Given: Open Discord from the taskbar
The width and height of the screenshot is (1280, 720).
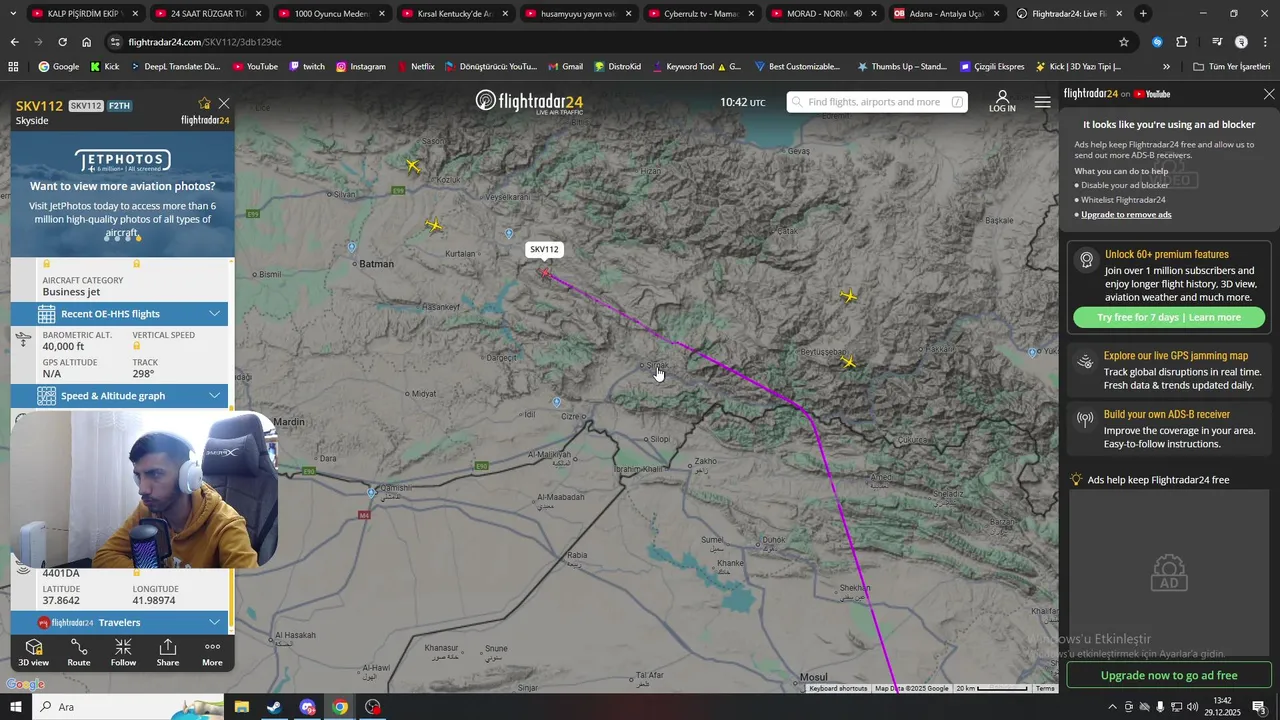Looking at the screenshot, I should (x=307, y=707).
